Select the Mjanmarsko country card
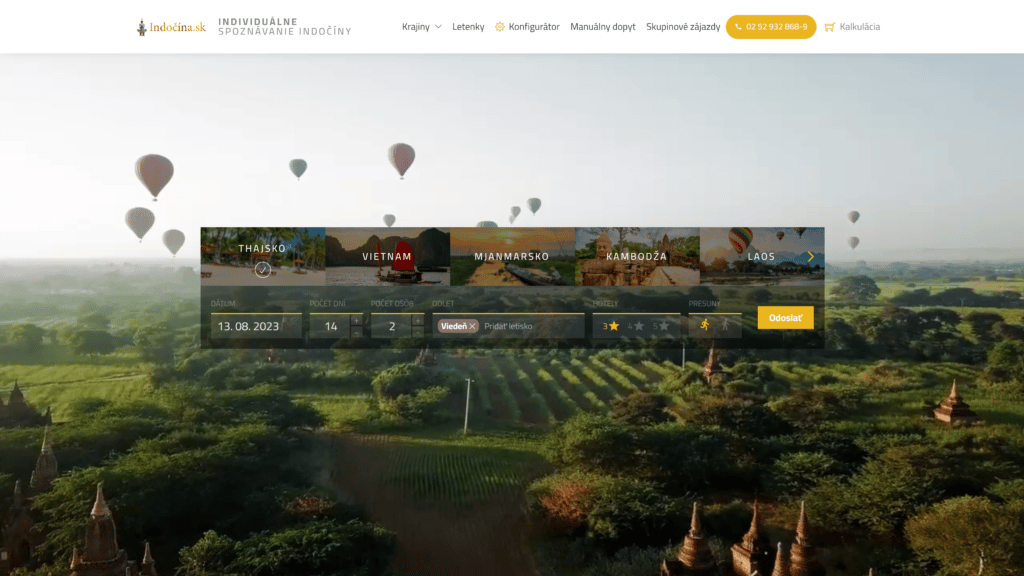The width and height of the screenshot is (1024, 576). click(512, 256)
